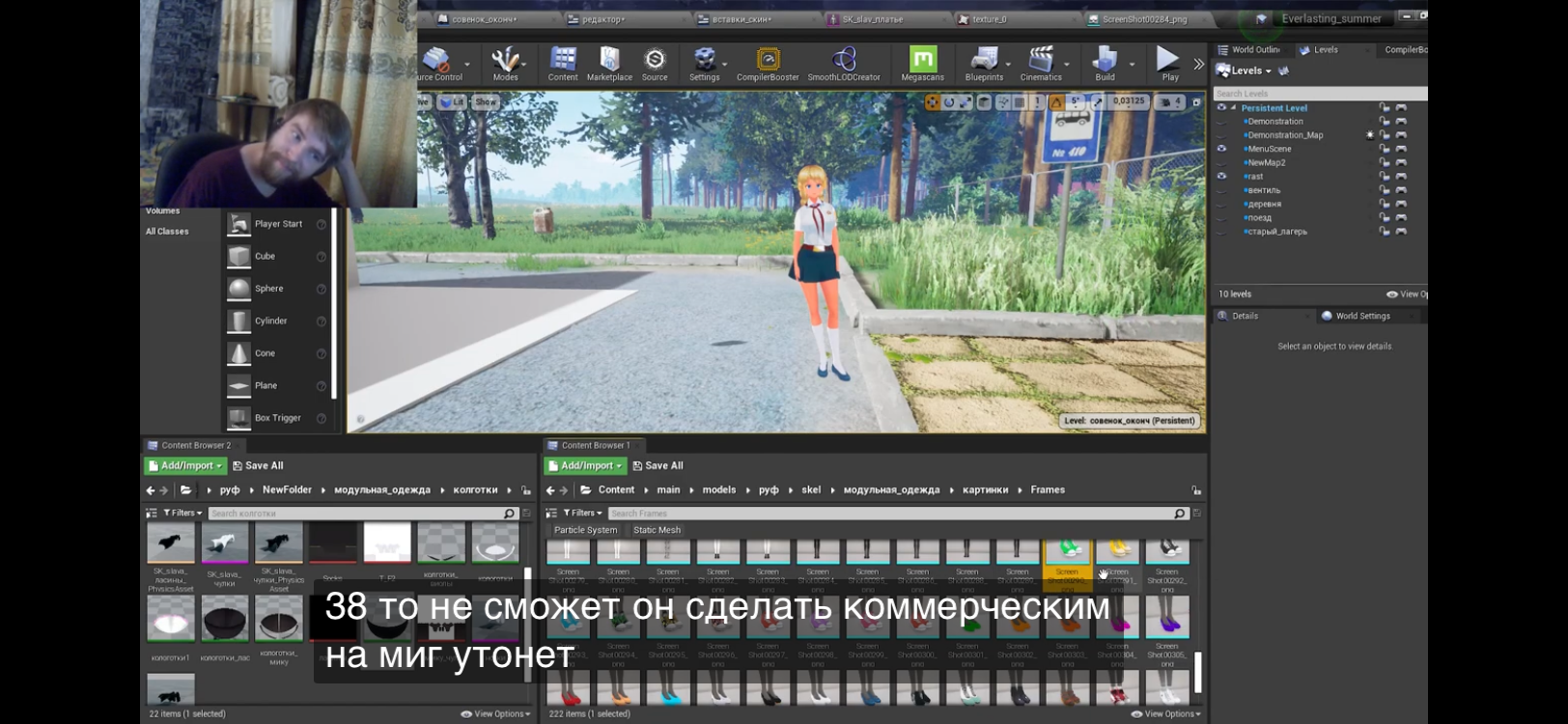Image resolution: width=1568 pixels, height=724 pixels.
Task: Toggle visibility of MenuScene level
Action: (x=1221, y=149)
